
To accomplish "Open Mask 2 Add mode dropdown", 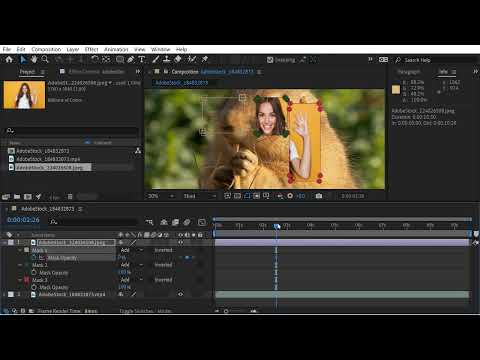I will [131, 265].
